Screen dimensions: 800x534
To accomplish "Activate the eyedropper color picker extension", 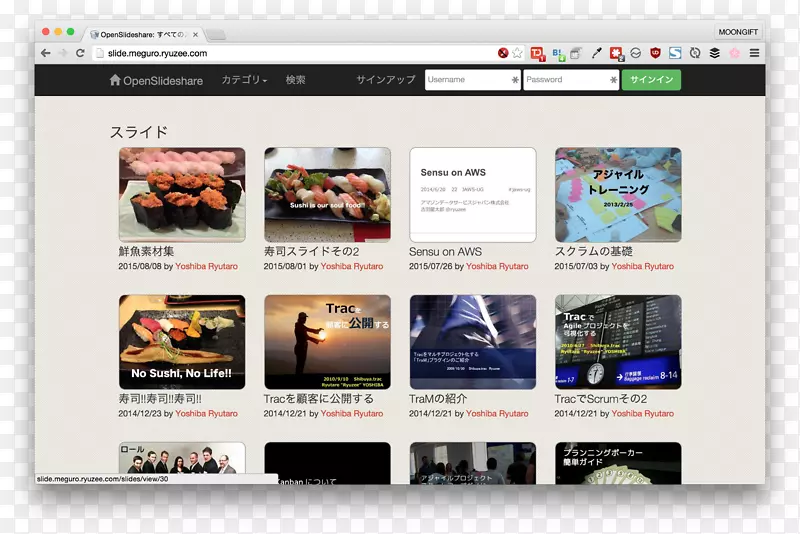I will click(x=596, y=53).
